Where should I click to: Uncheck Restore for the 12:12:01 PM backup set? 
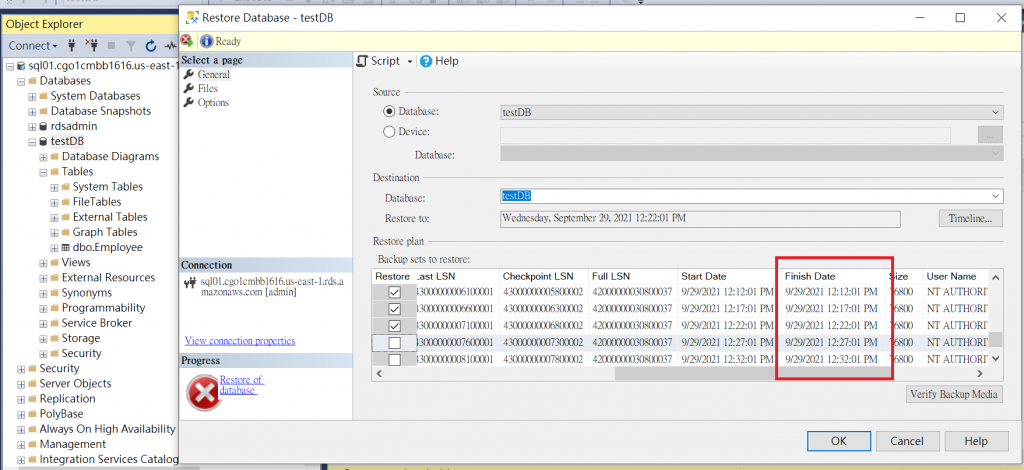394,292
